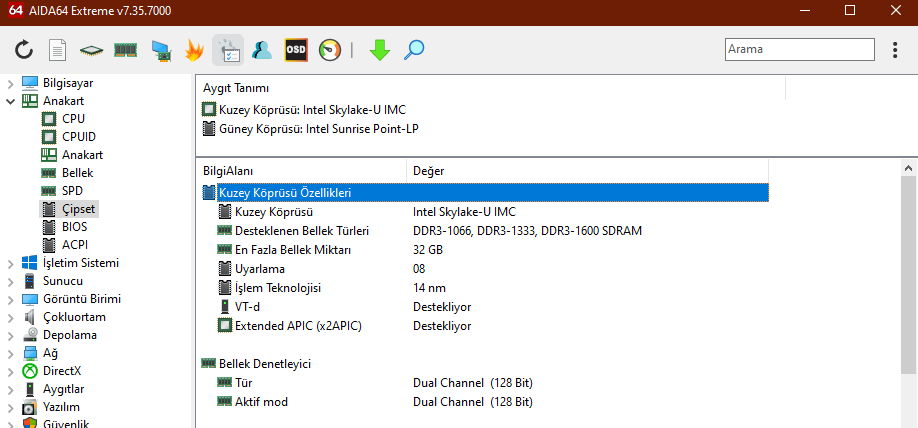
Task: Click the green RAM module toolbar icon
Action: (125, 50)
